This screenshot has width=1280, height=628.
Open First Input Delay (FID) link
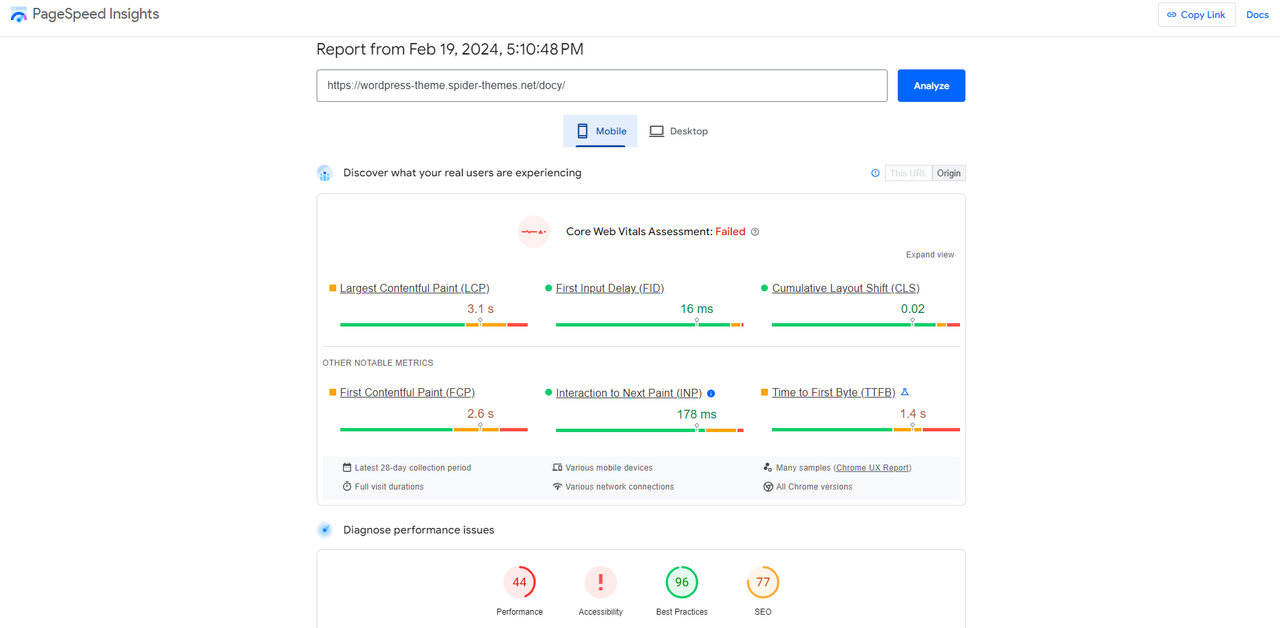[x=610, y=288]
